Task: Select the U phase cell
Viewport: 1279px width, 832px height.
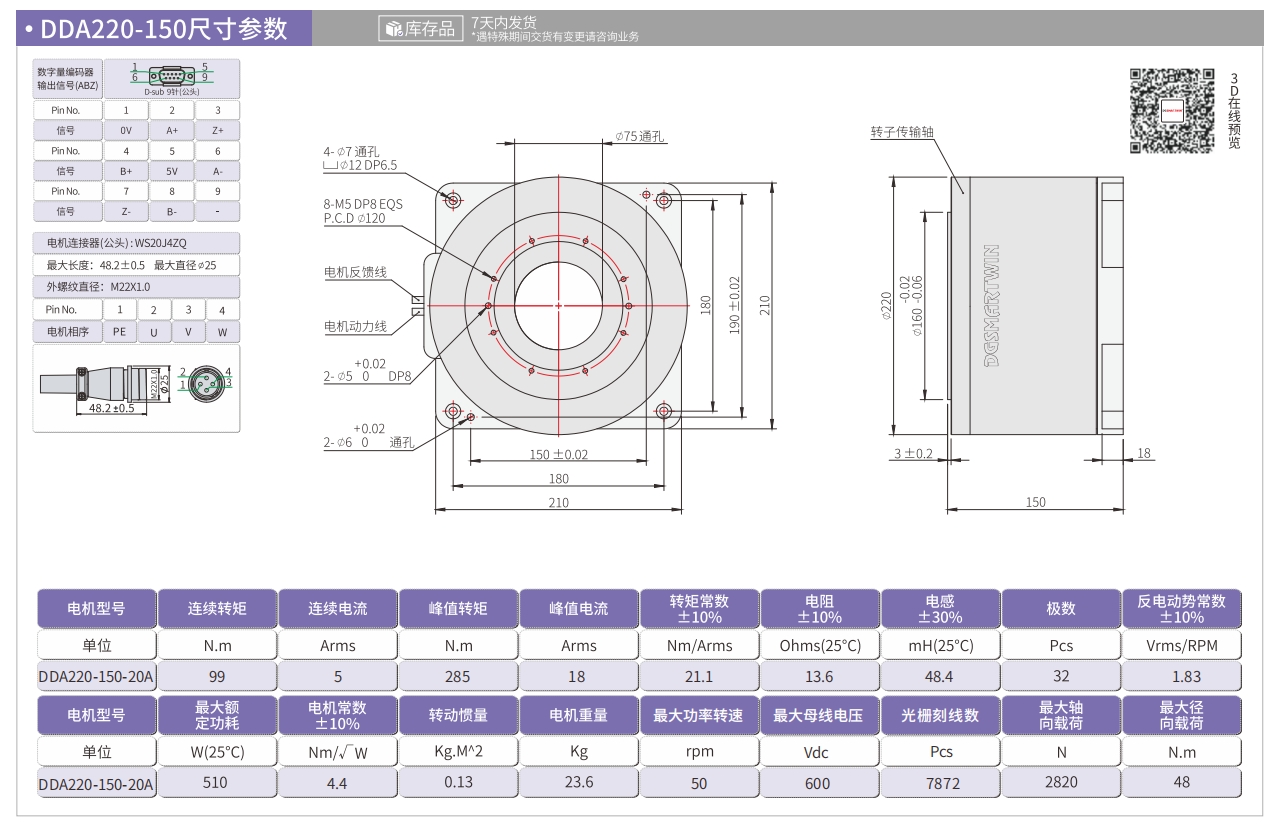Action: pyautogui.click(x=154, y=332)
